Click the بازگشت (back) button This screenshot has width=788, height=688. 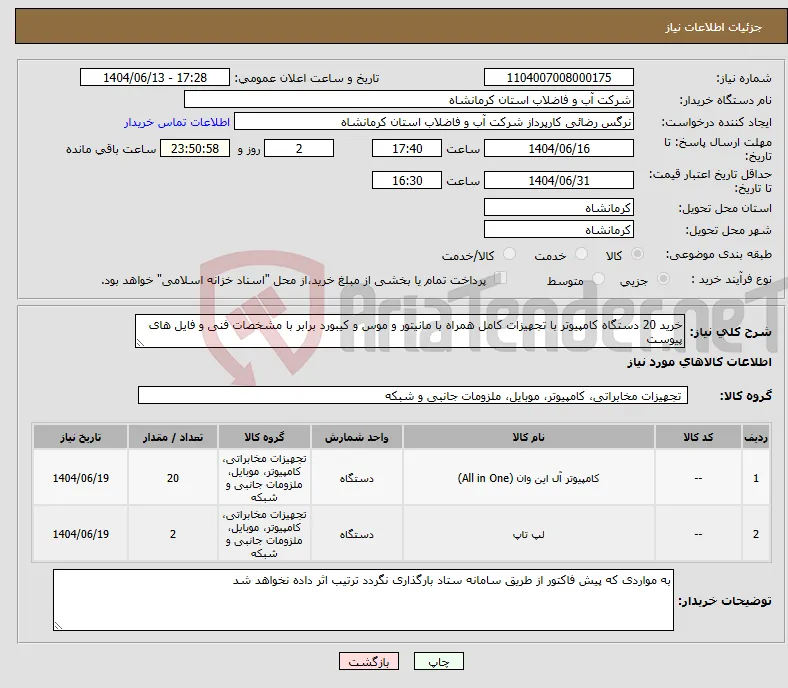pyautogui.click(x=369, y=661)
